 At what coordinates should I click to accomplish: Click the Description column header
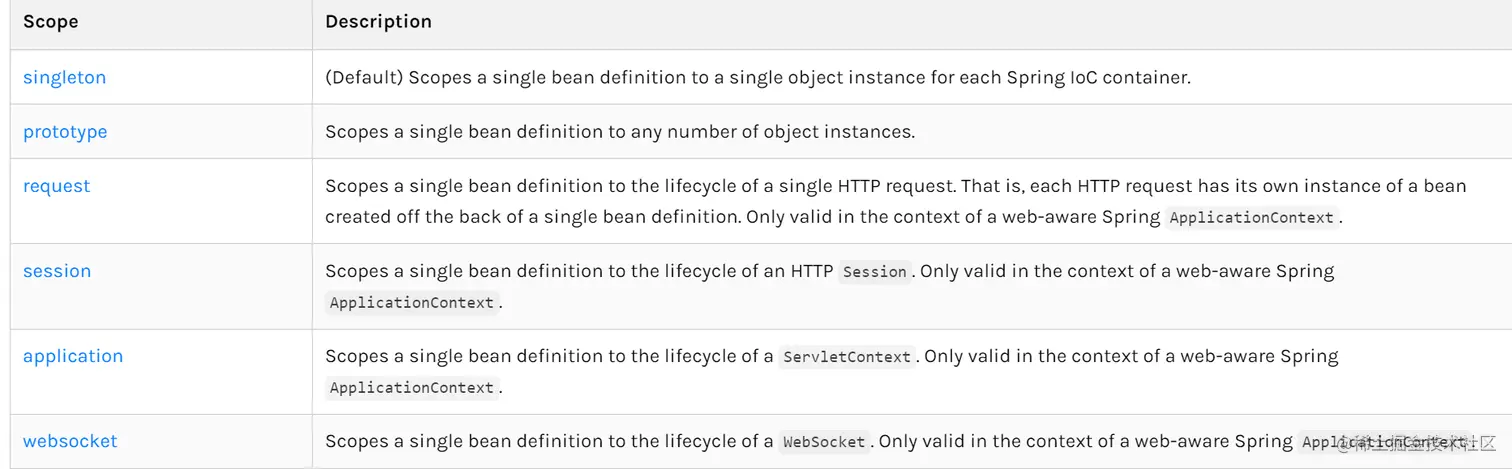pyautogui.click(x=378, y=21)
